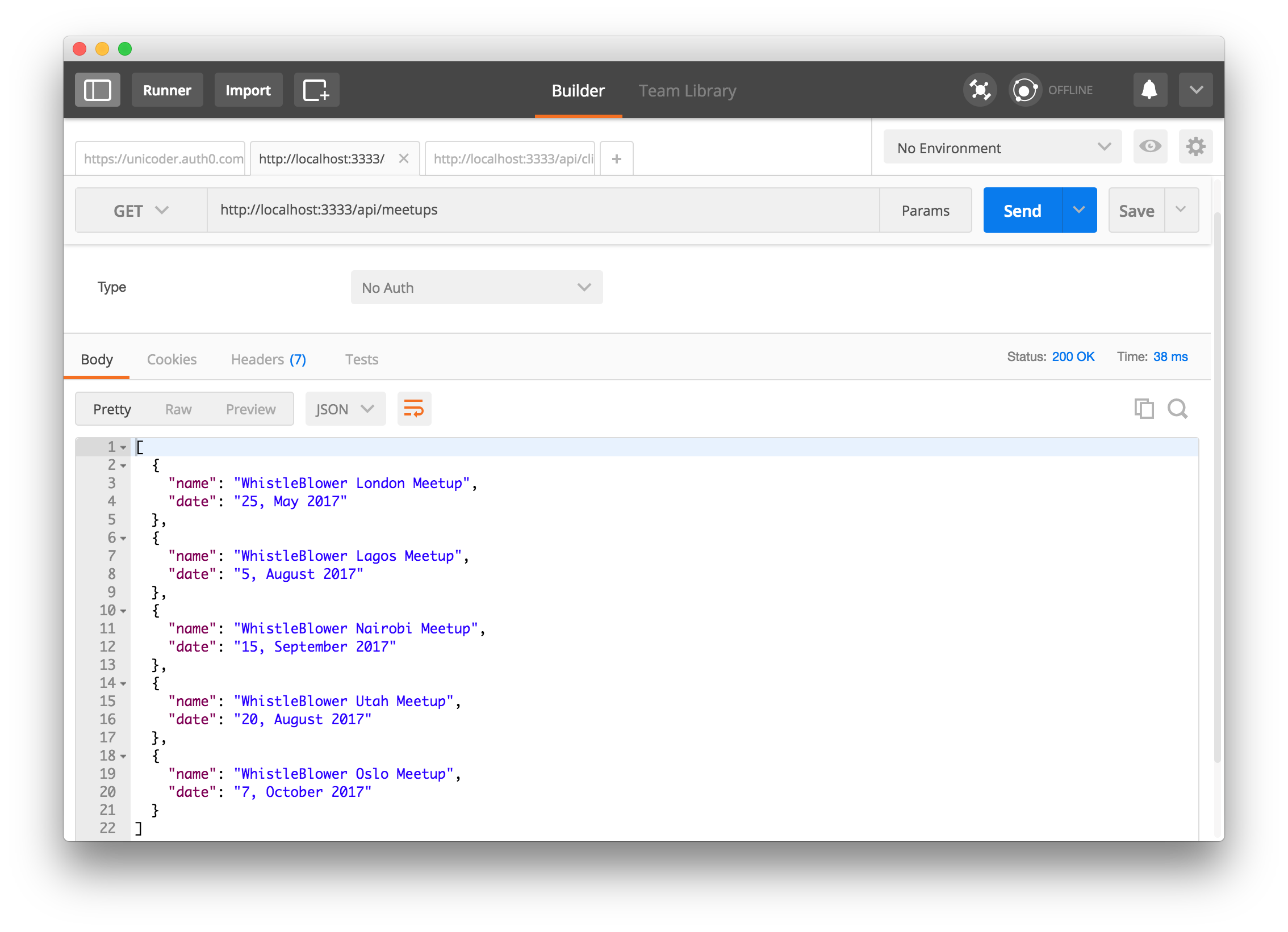The height and width of the screenshot is (932, 1288).
Task: Click the sync status icon
Action: [x=1025, y=90]
